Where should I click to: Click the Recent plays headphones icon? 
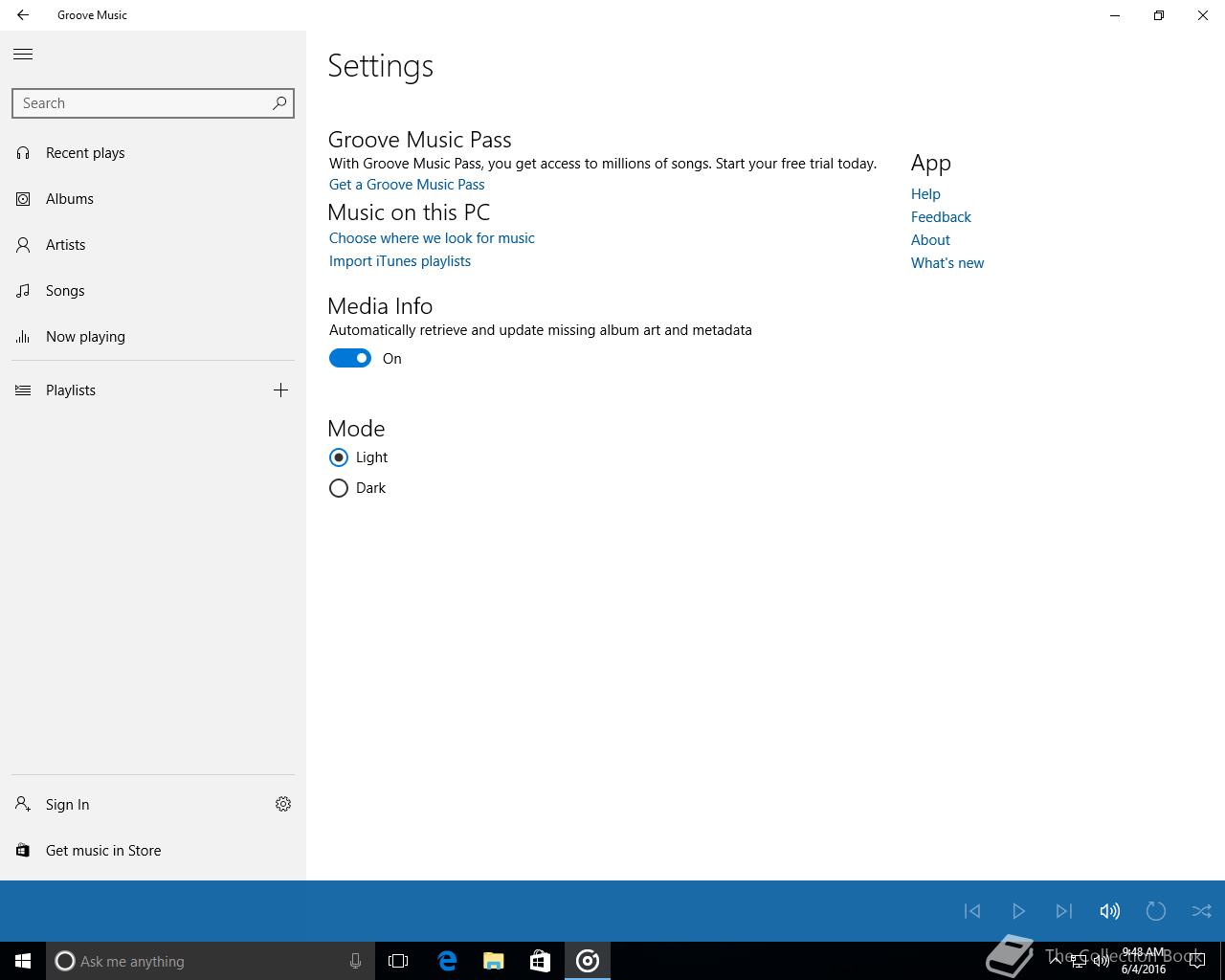[23, 153]
